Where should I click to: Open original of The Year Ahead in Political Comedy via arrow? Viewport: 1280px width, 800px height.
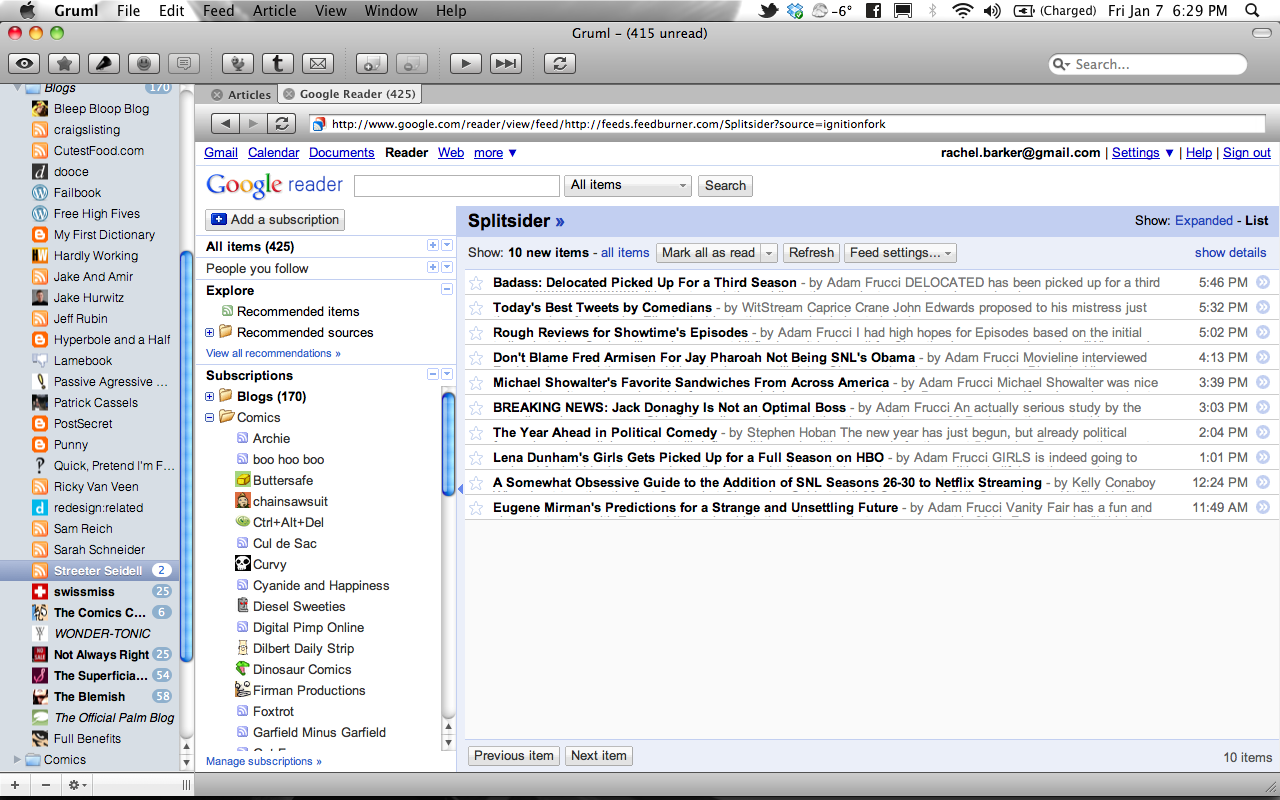[1263, 432]
